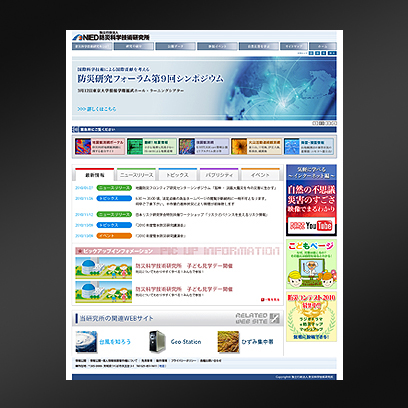Click the green earthquake information banner

click(152, 147)
